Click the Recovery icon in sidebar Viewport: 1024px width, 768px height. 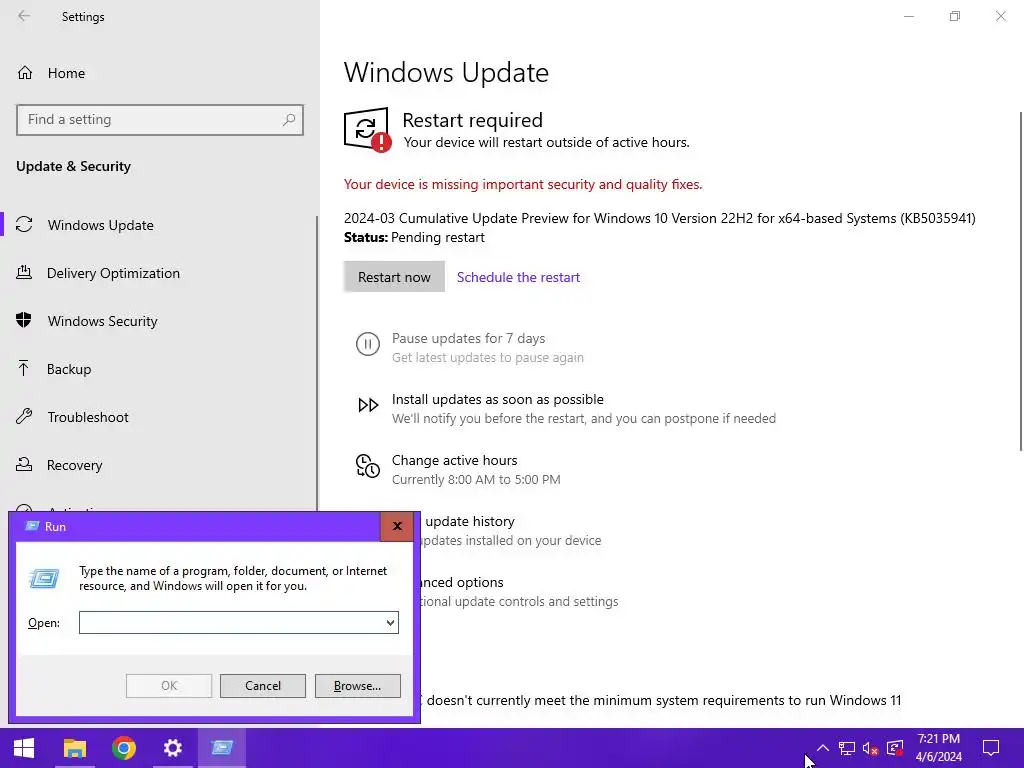[x=24, y=464]
